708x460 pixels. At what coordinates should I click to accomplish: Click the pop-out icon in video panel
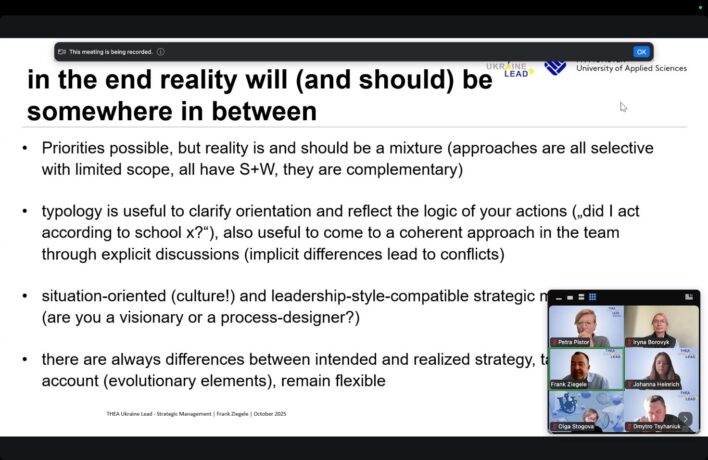point(689,297)
